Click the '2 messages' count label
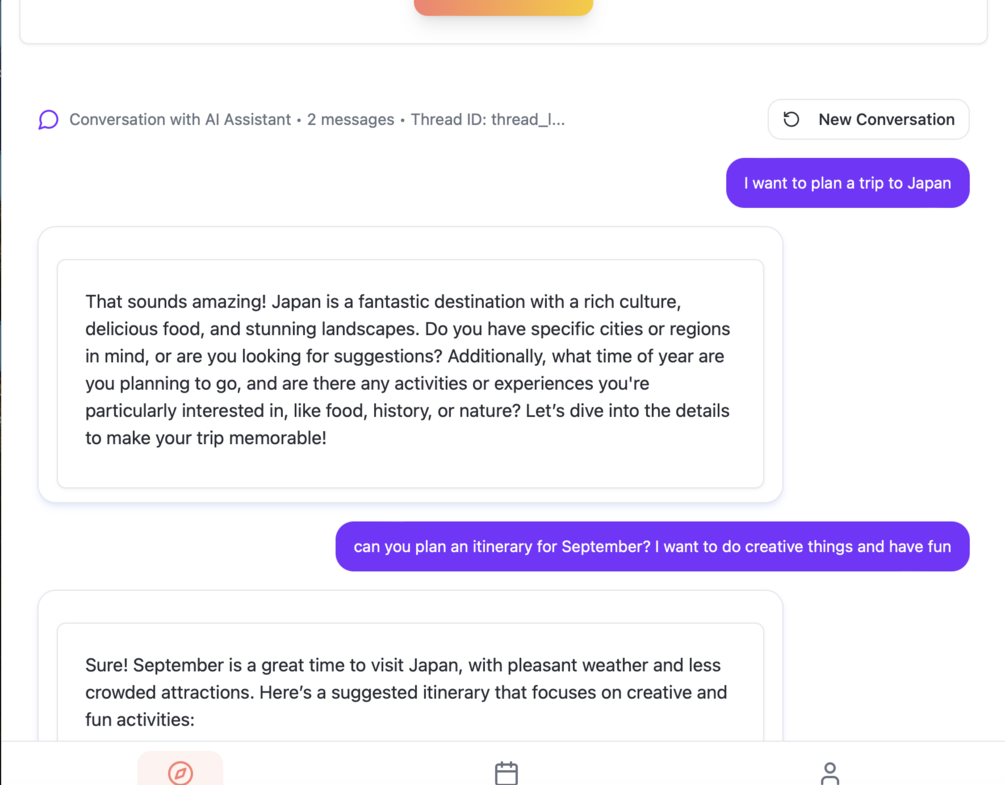The image size is (1005, 785). [x=350, y=120]
